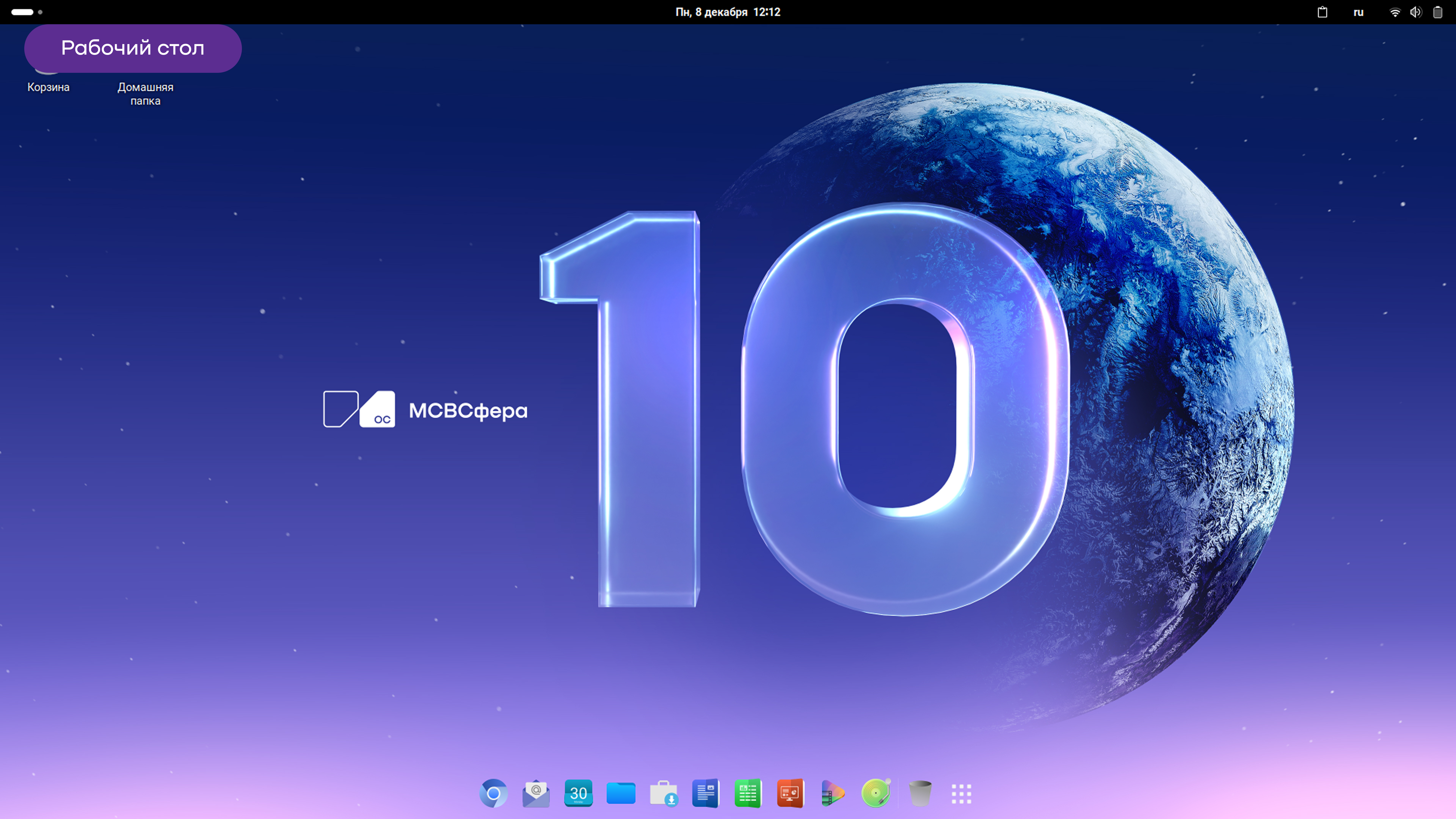Show all applications grid
1456x819 pixels.
(x=961, y=793)
